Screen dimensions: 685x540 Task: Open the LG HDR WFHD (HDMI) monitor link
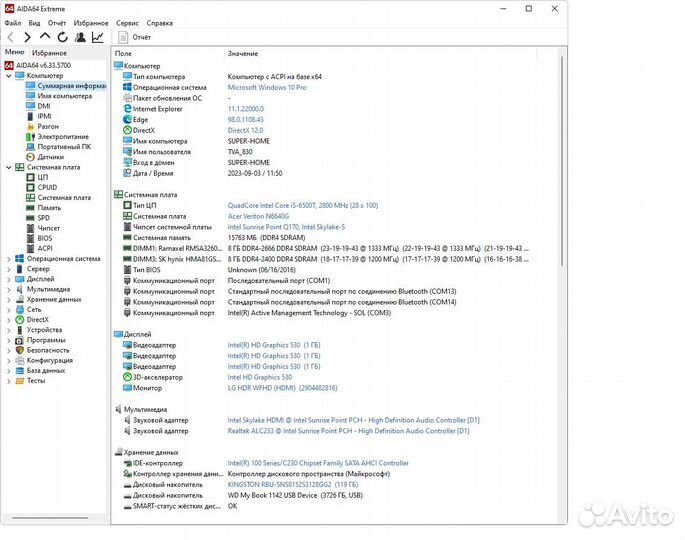[x=282, y=388]
